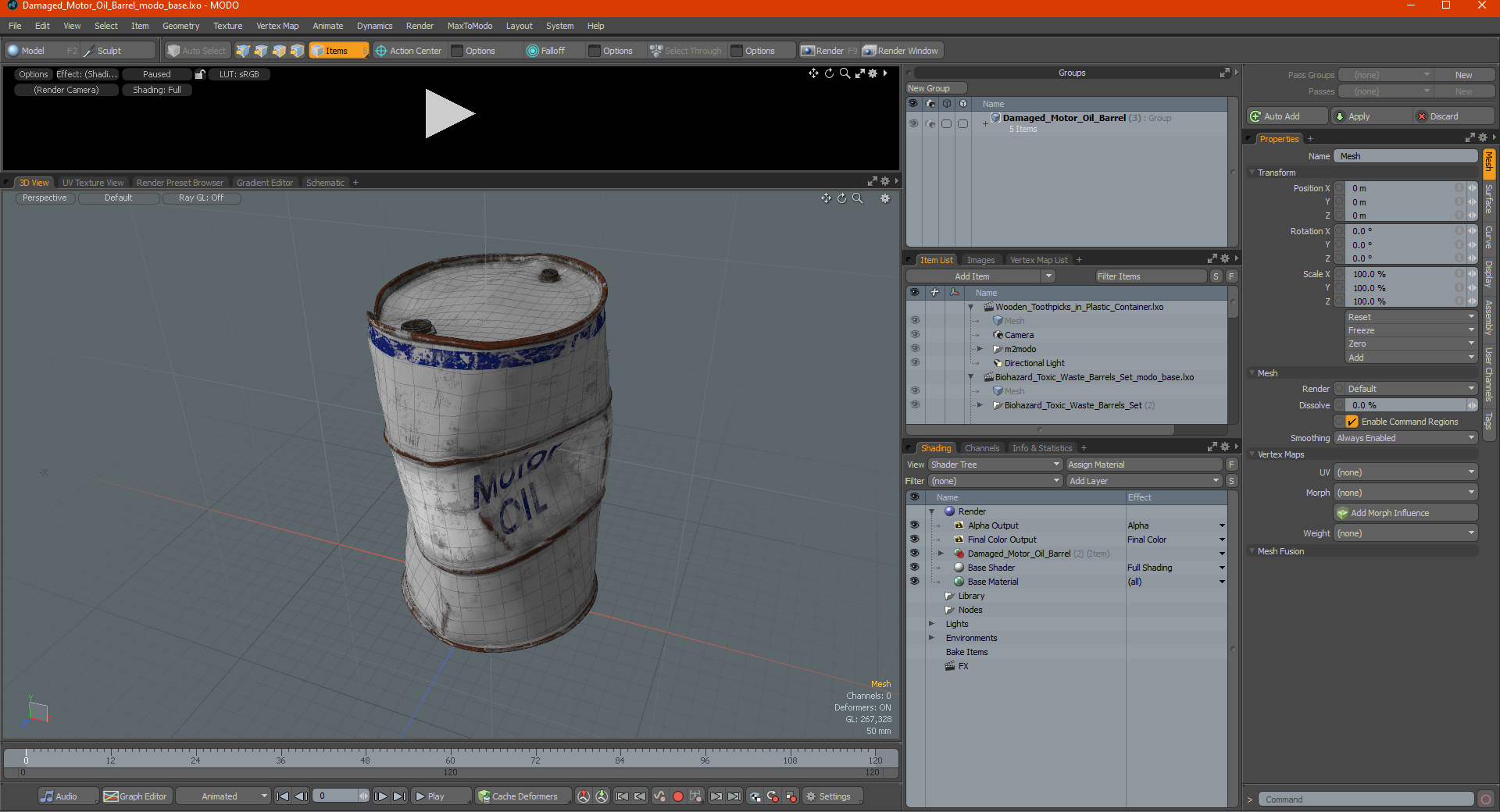Toggle Final Color Output layer visibility

tap(914, 540)
